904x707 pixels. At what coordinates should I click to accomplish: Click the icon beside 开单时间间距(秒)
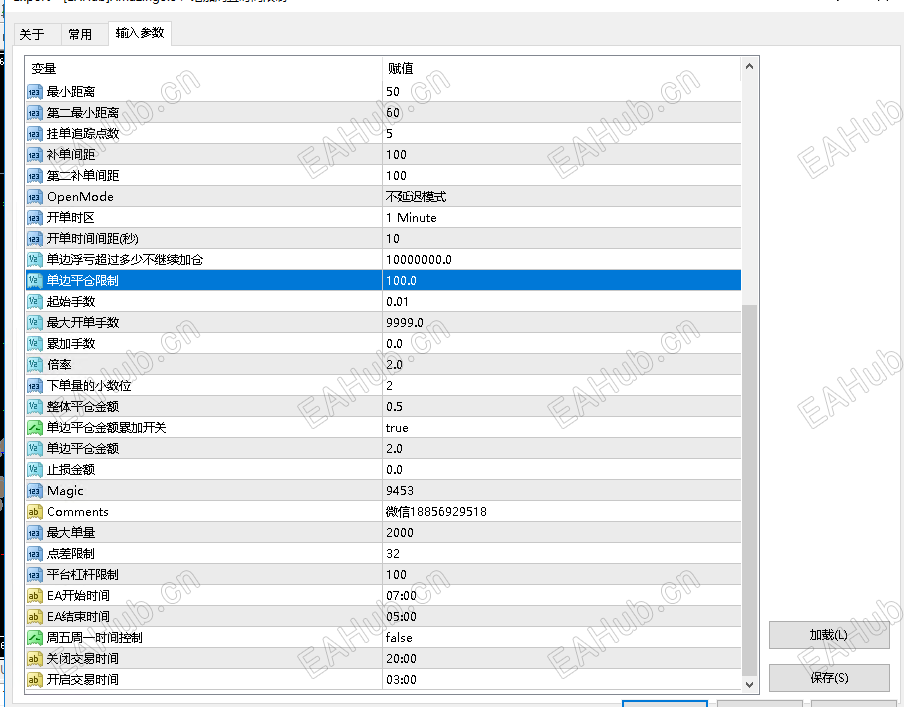click(35, 239)
